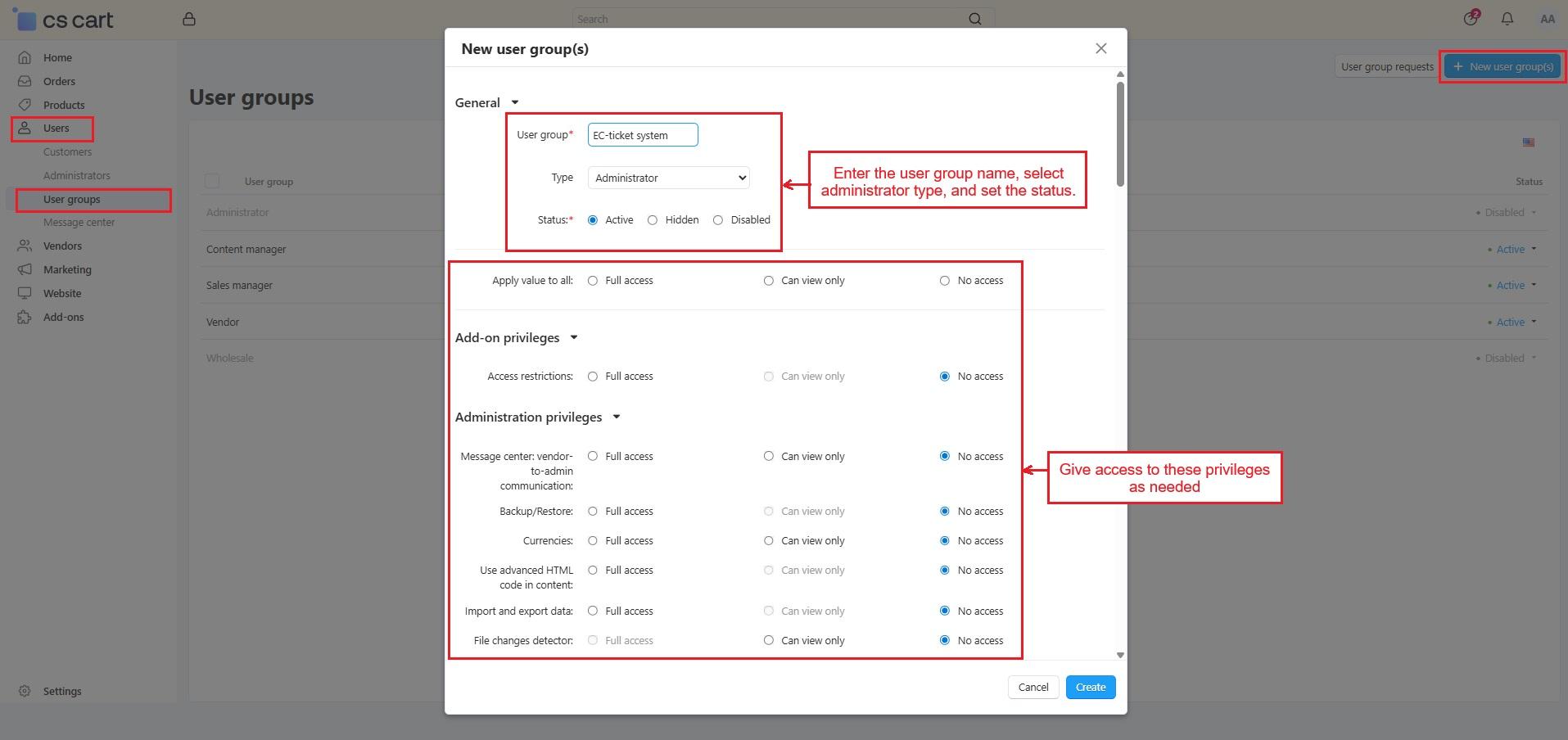Click the search magnifier icon
The width and height of the screenshot is (1568, 740).
[x=974, y=19]
